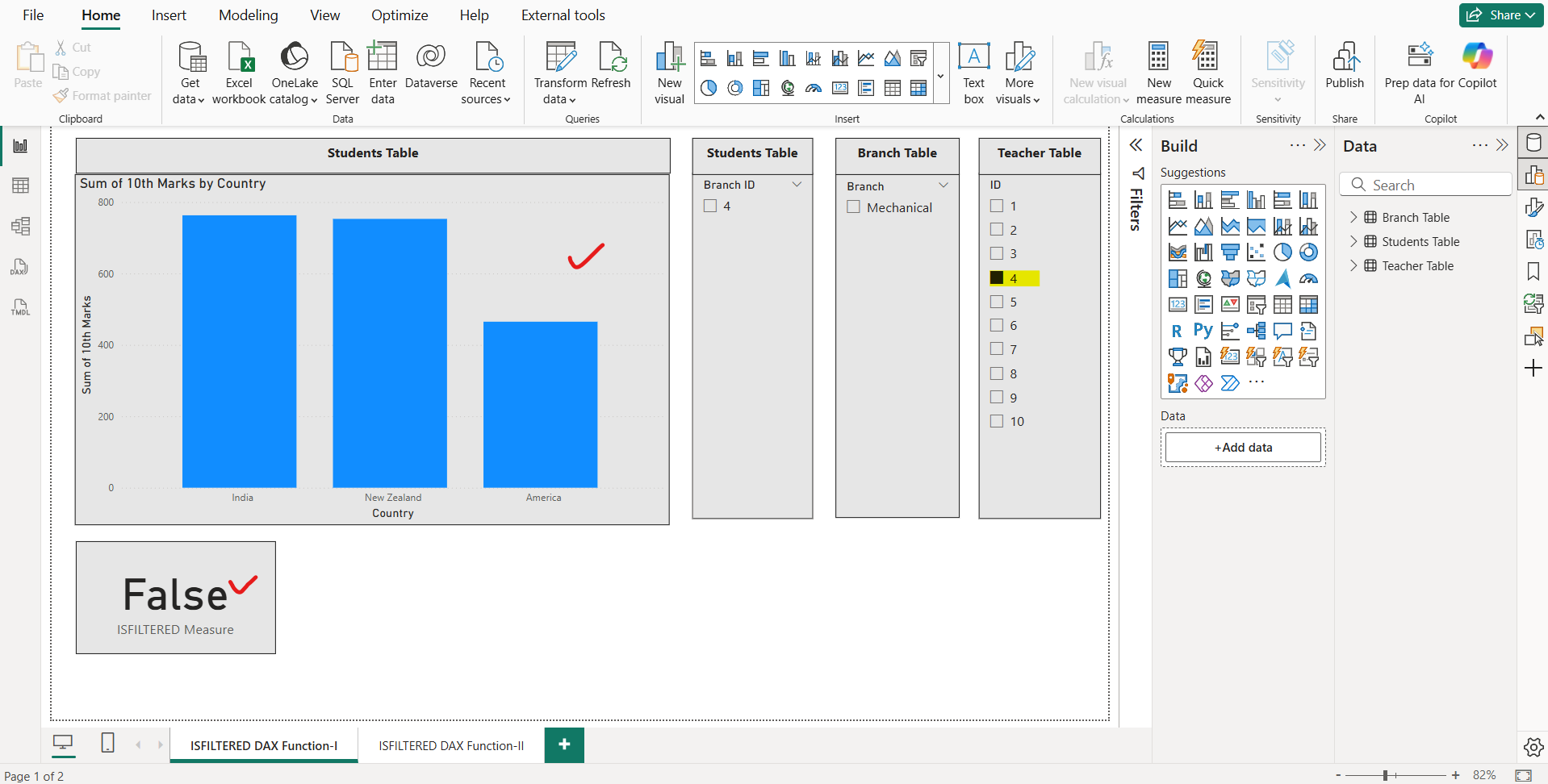Image resolution: width=1548 pixels, height=784 pixels.
Task: Open the Modeling ribbon tab
Action: pyautogui.click(x=248, y=15)
